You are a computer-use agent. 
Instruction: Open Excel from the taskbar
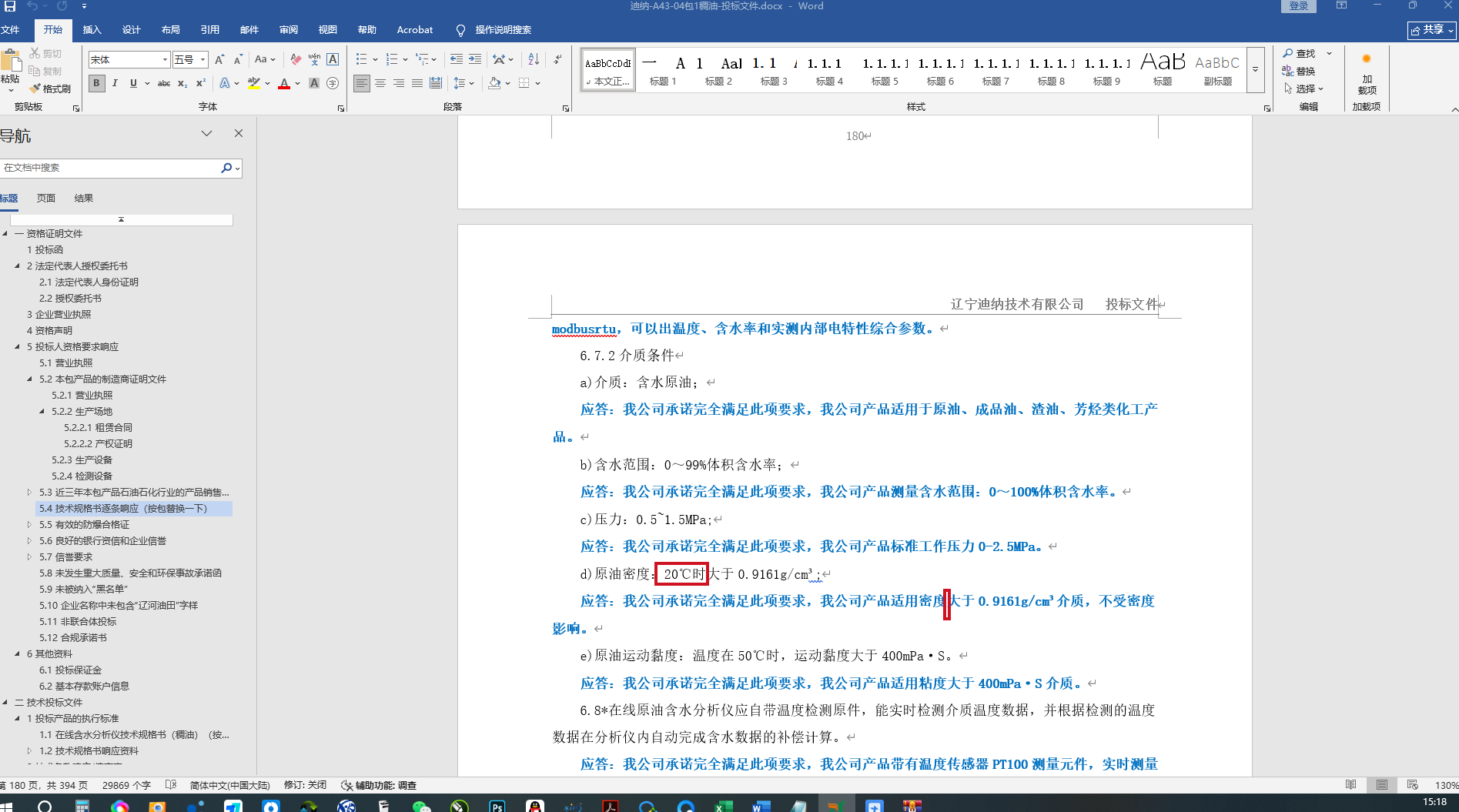(x=724, y=805)
